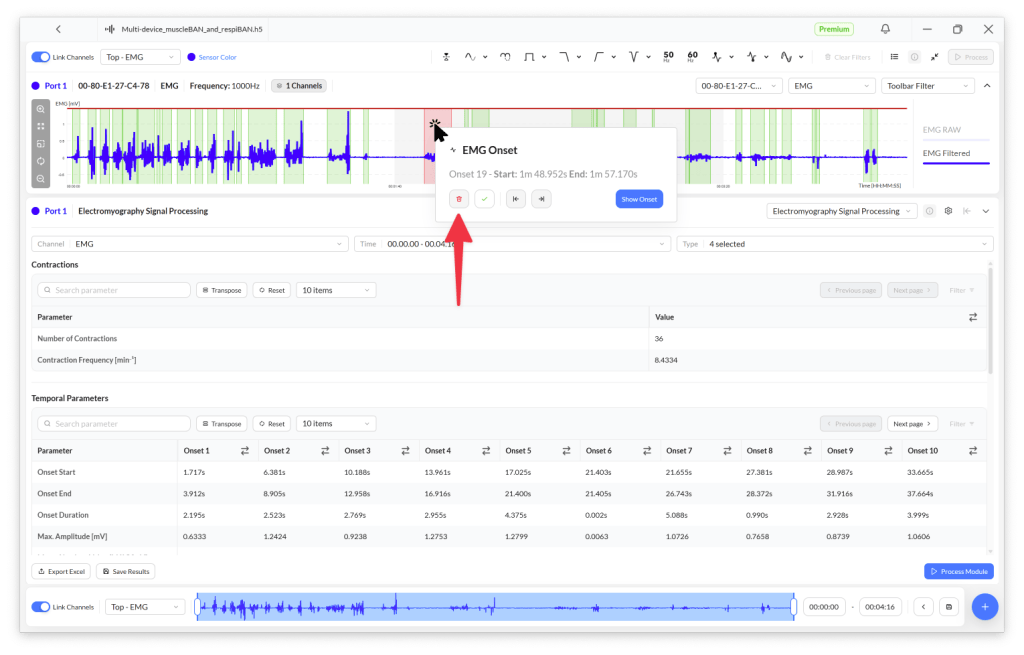
Task: Click the info icon beside Electromyography dropdown
Action: 929,211
